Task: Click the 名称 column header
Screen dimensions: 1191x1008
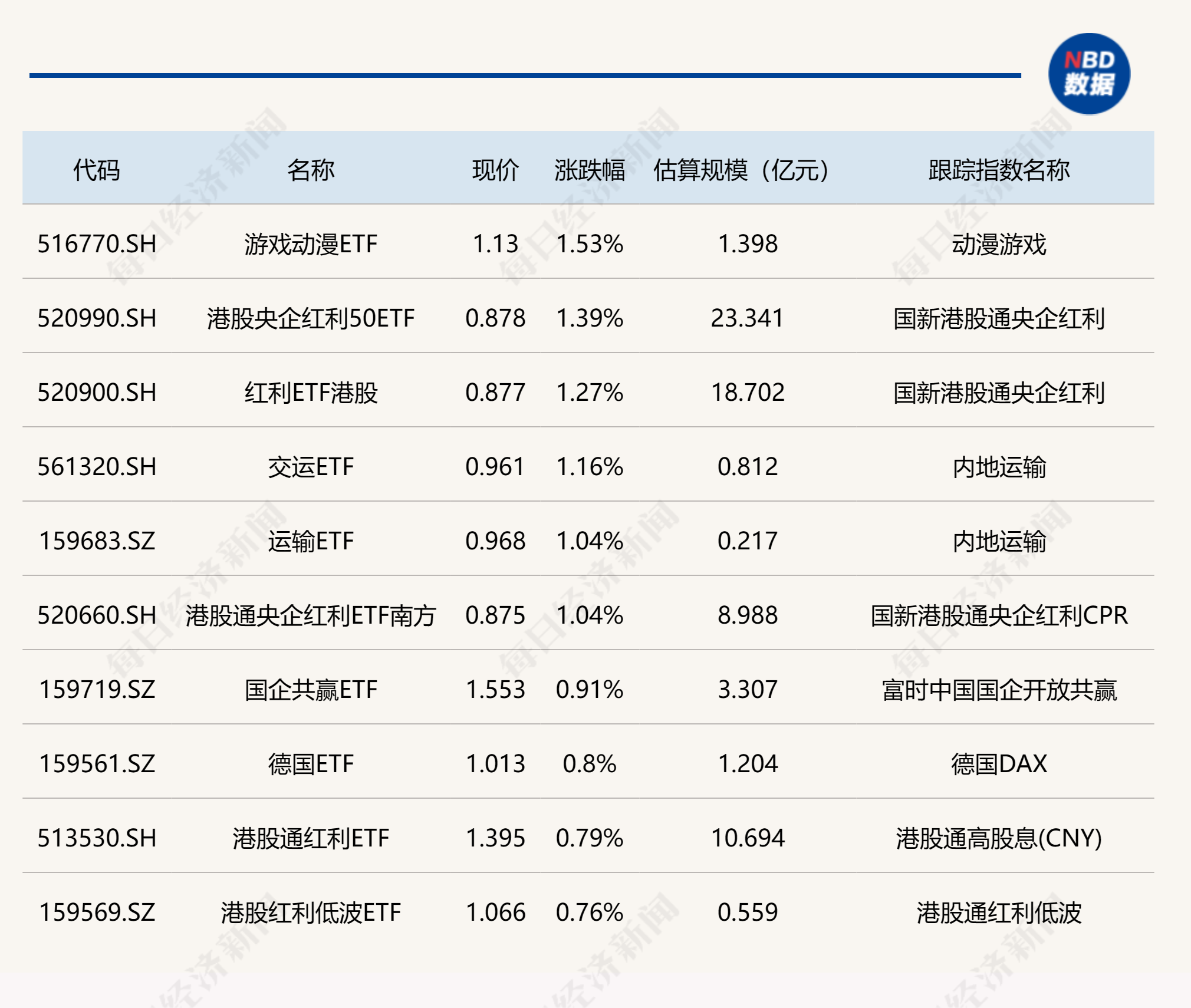Action: click(x=311, y=170)
